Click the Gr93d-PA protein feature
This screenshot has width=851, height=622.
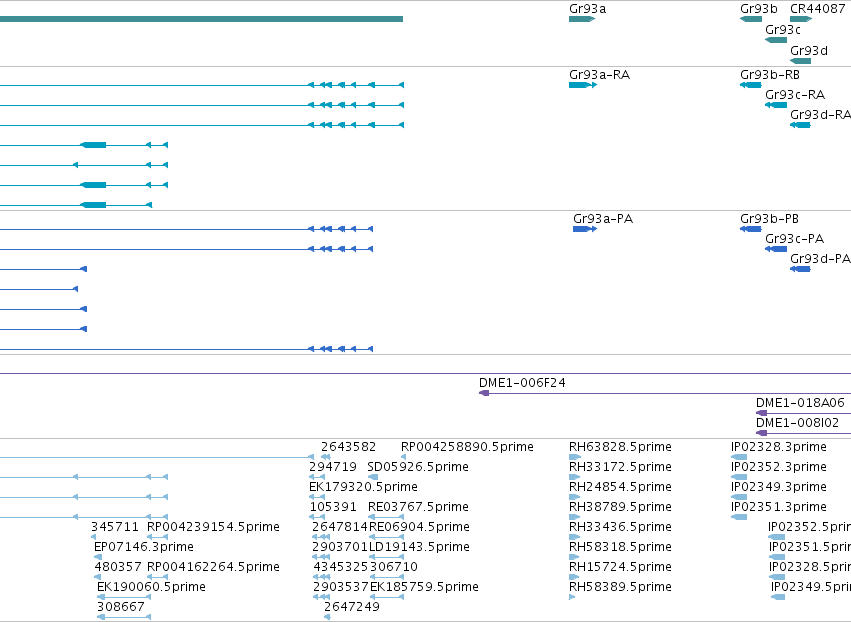[x=800, y=269]
